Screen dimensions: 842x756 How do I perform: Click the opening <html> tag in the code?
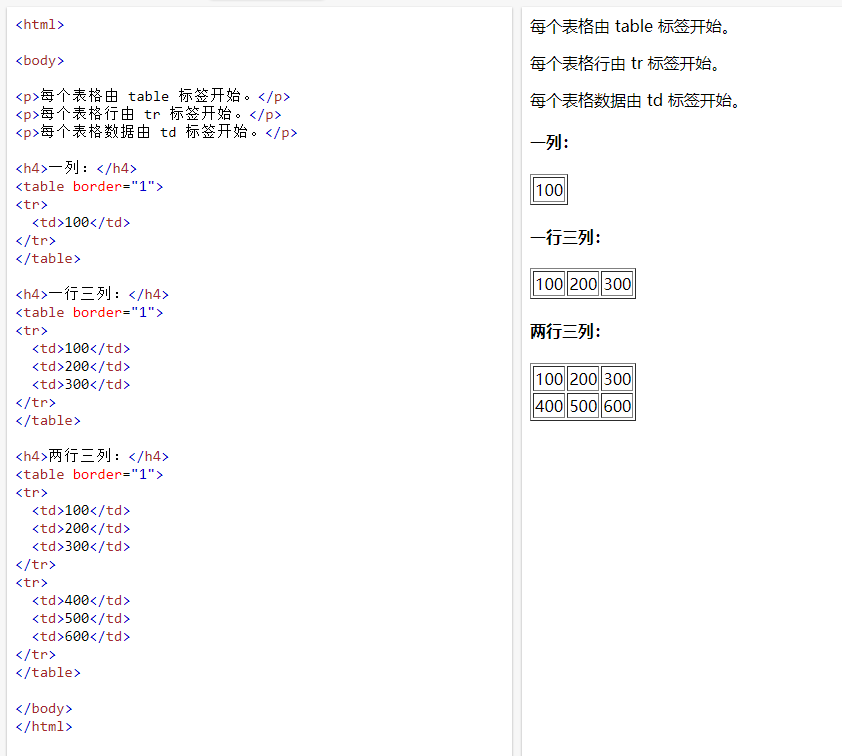tap(39, 24)
